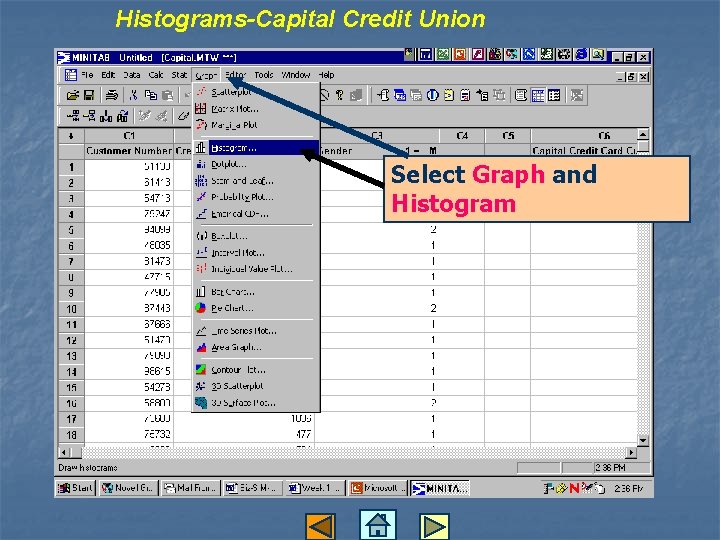The width and height of the screenshot is (720, 540).
Task: Click the Start button on taskbar
Action: point(76,488)
